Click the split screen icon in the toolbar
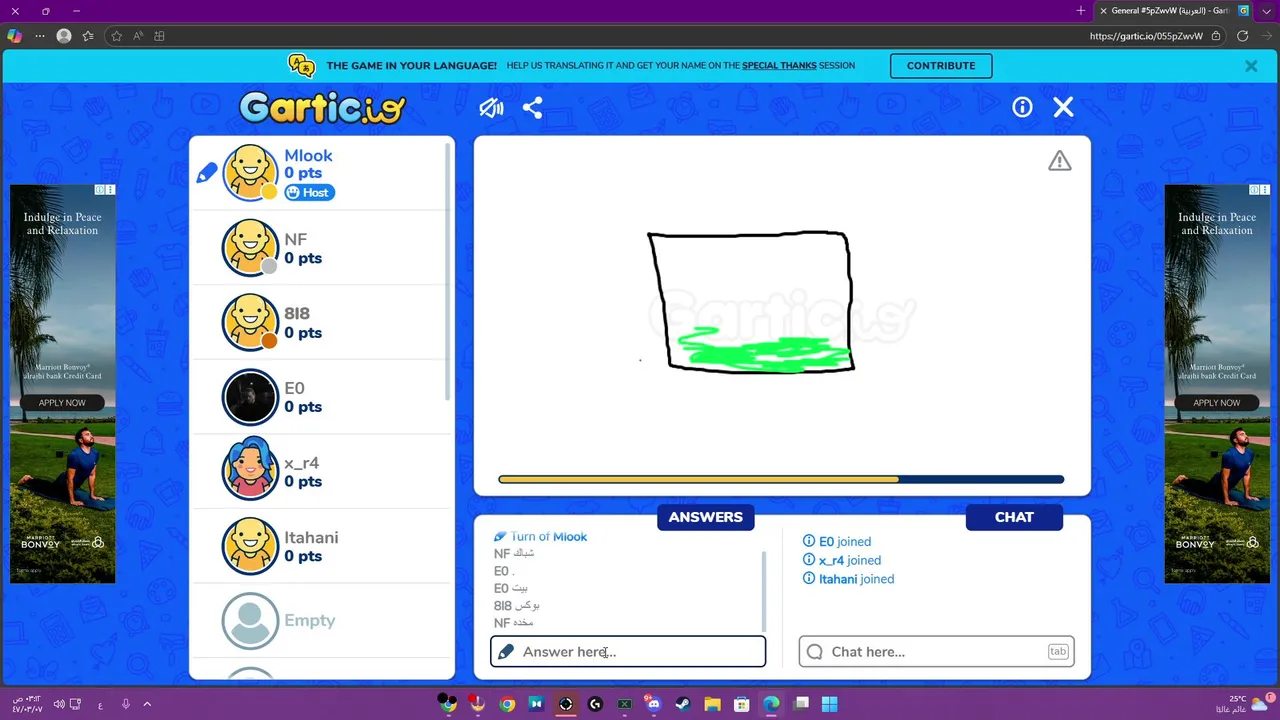The image size is (1280, 720). click(159, 36)
